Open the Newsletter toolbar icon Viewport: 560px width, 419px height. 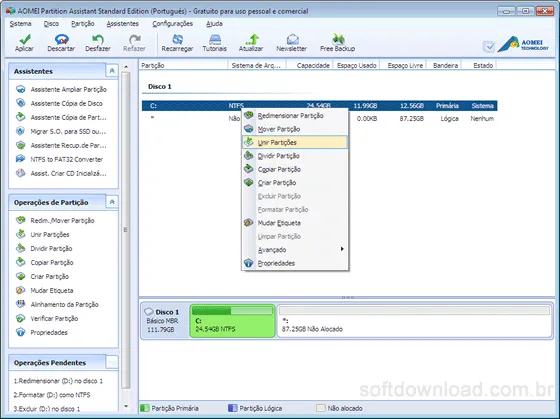pos(292,39)
